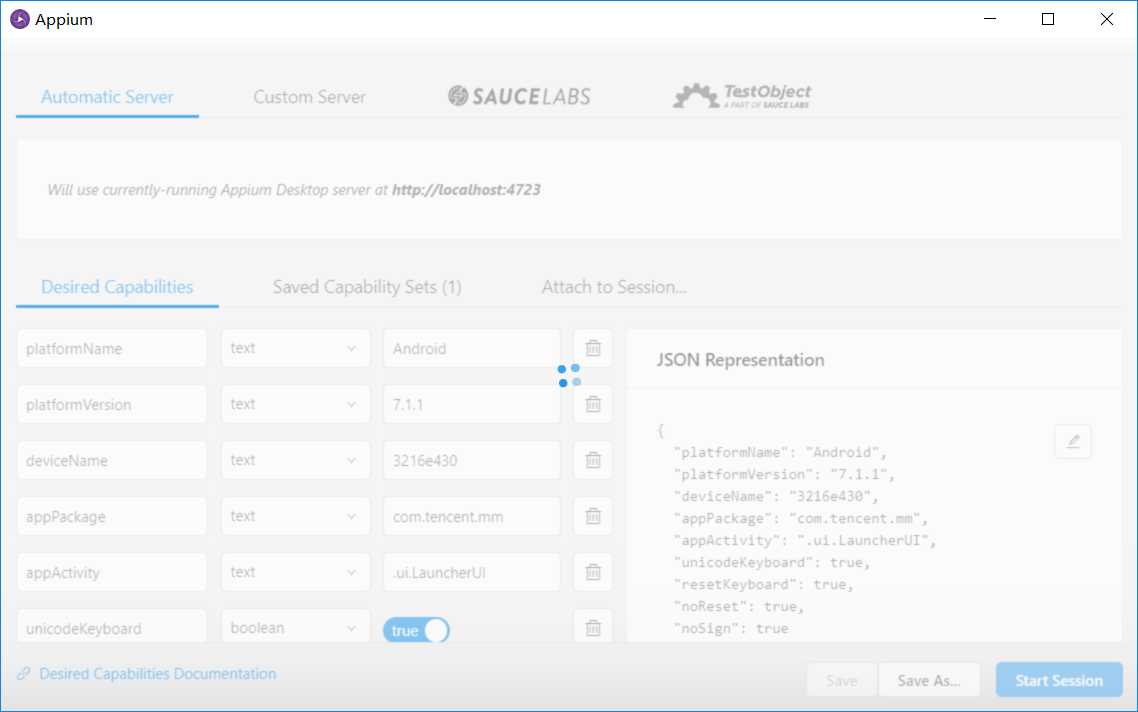Delete the deviceName capability row
1138x712 pixels.
[x=593, y=460]
